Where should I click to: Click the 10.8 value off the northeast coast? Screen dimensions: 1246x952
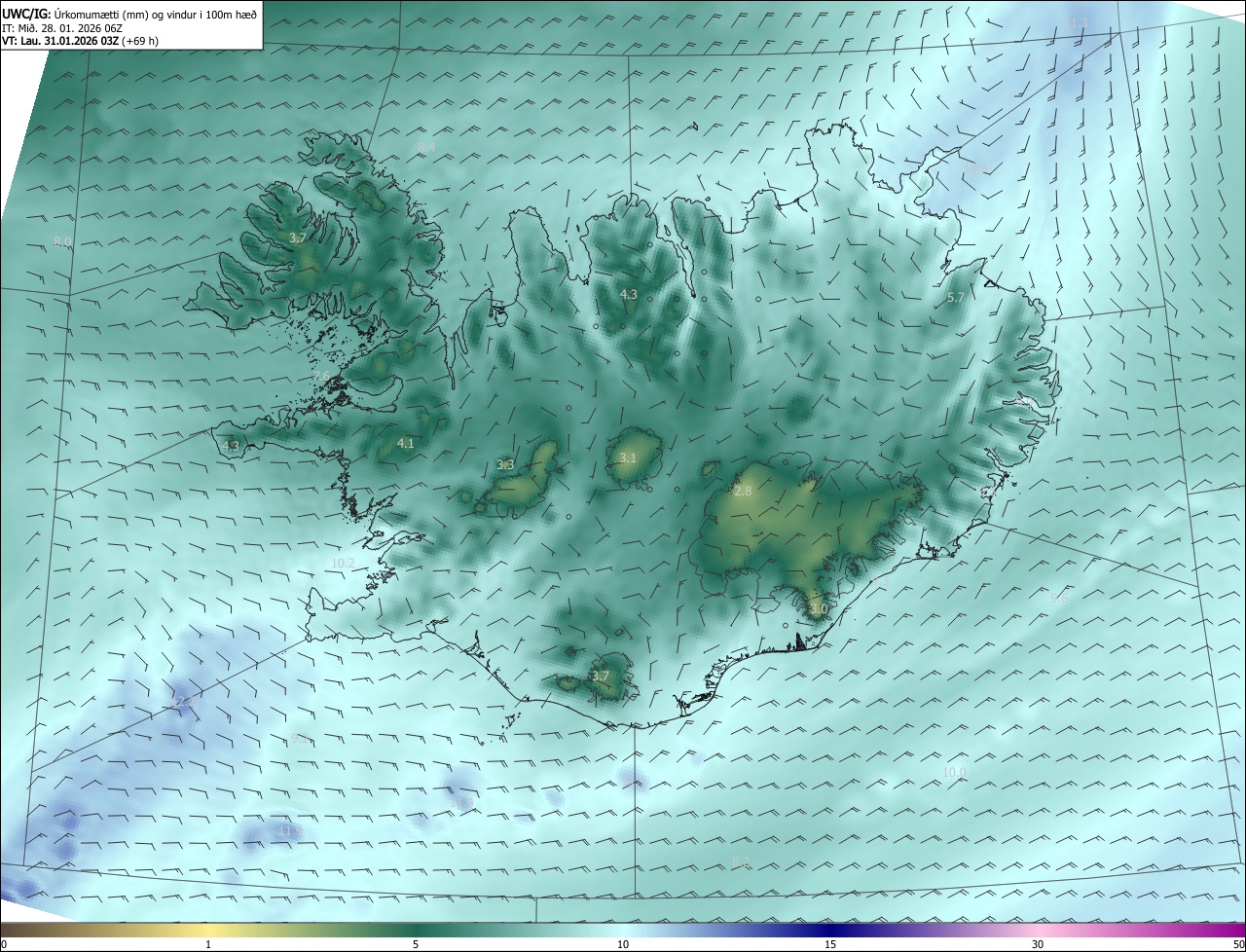(975, 167)
